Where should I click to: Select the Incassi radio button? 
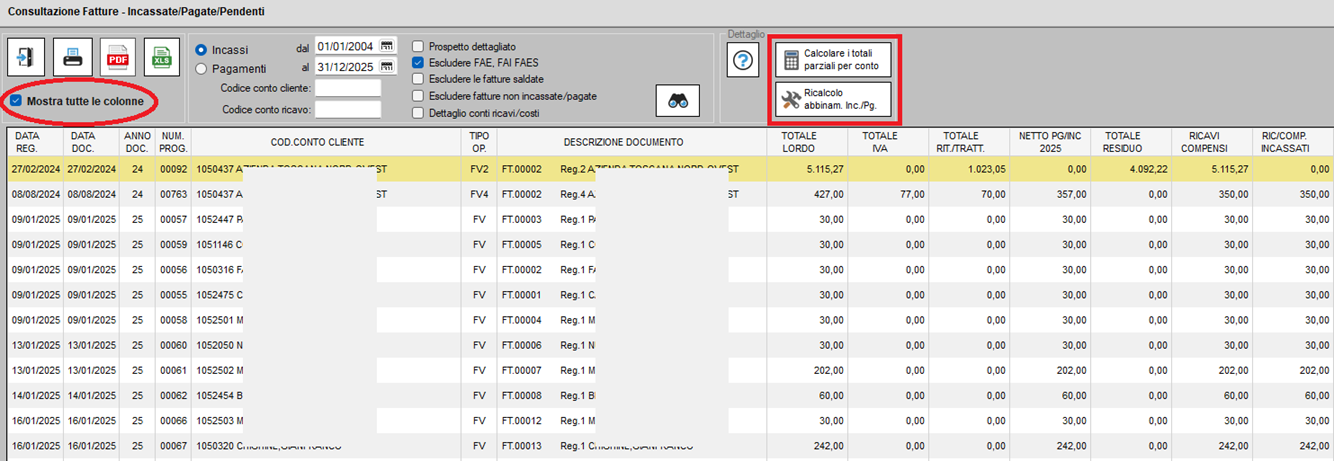click(x=202, y=49)
